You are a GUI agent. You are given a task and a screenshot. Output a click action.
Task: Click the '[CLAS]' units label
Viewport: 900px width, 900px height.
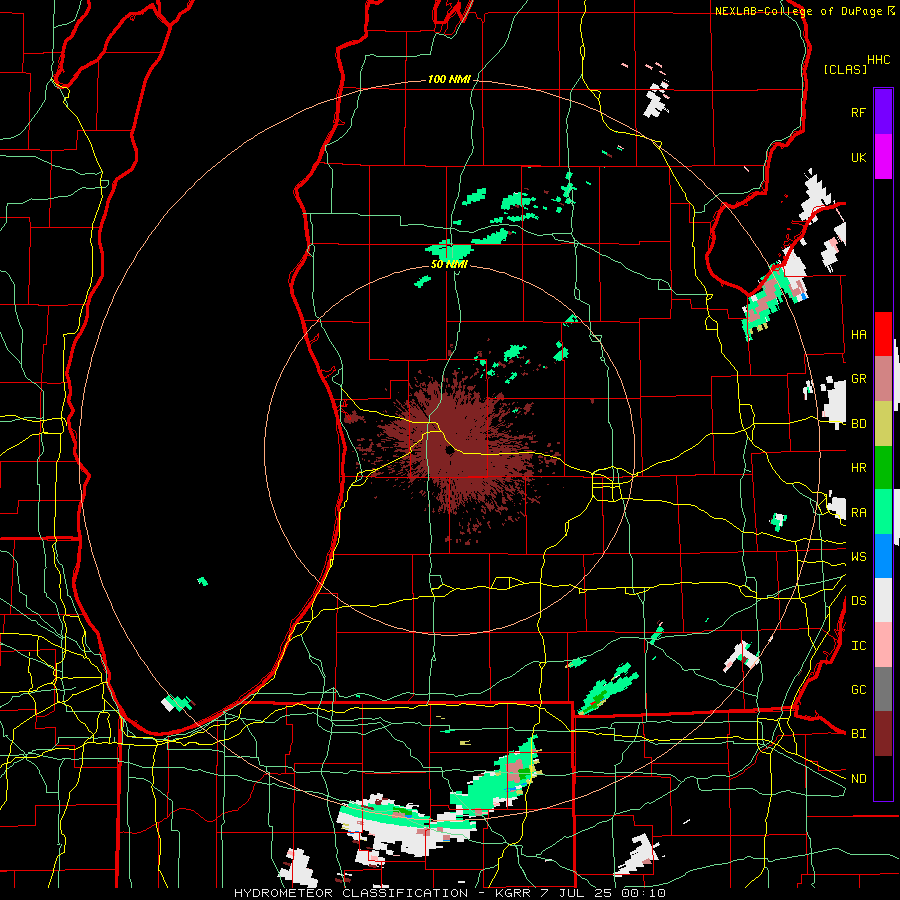(845, 69)
